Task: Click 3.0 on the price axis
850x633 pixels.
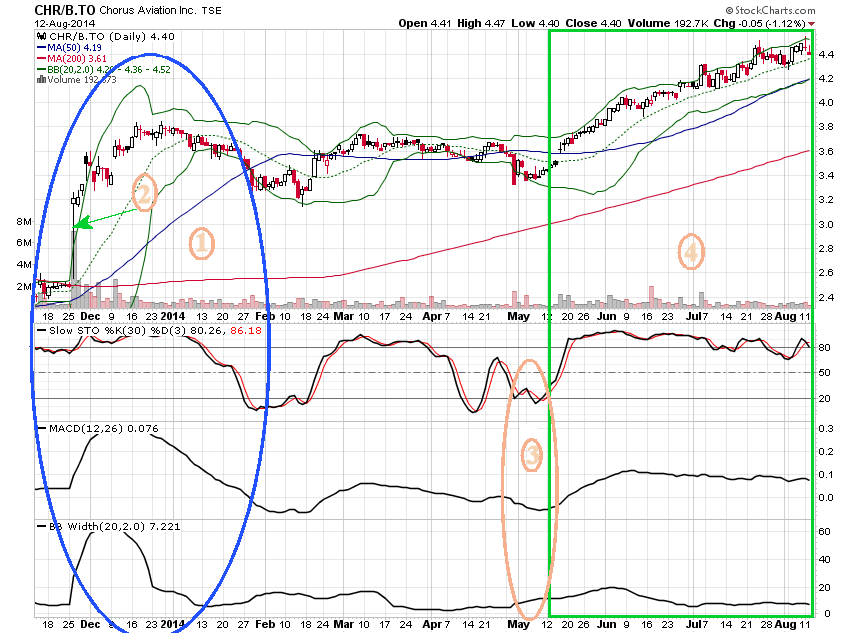Action: 827,224
